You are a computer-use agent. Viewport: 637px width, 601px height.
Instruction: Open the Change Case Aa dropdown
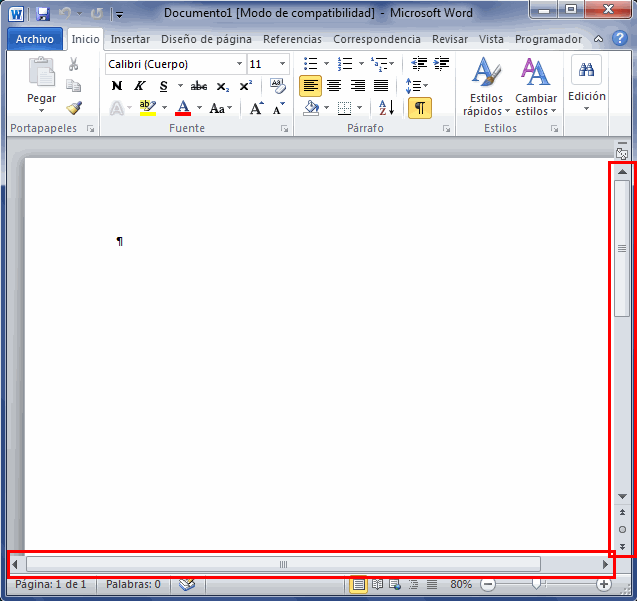(221, 108)
